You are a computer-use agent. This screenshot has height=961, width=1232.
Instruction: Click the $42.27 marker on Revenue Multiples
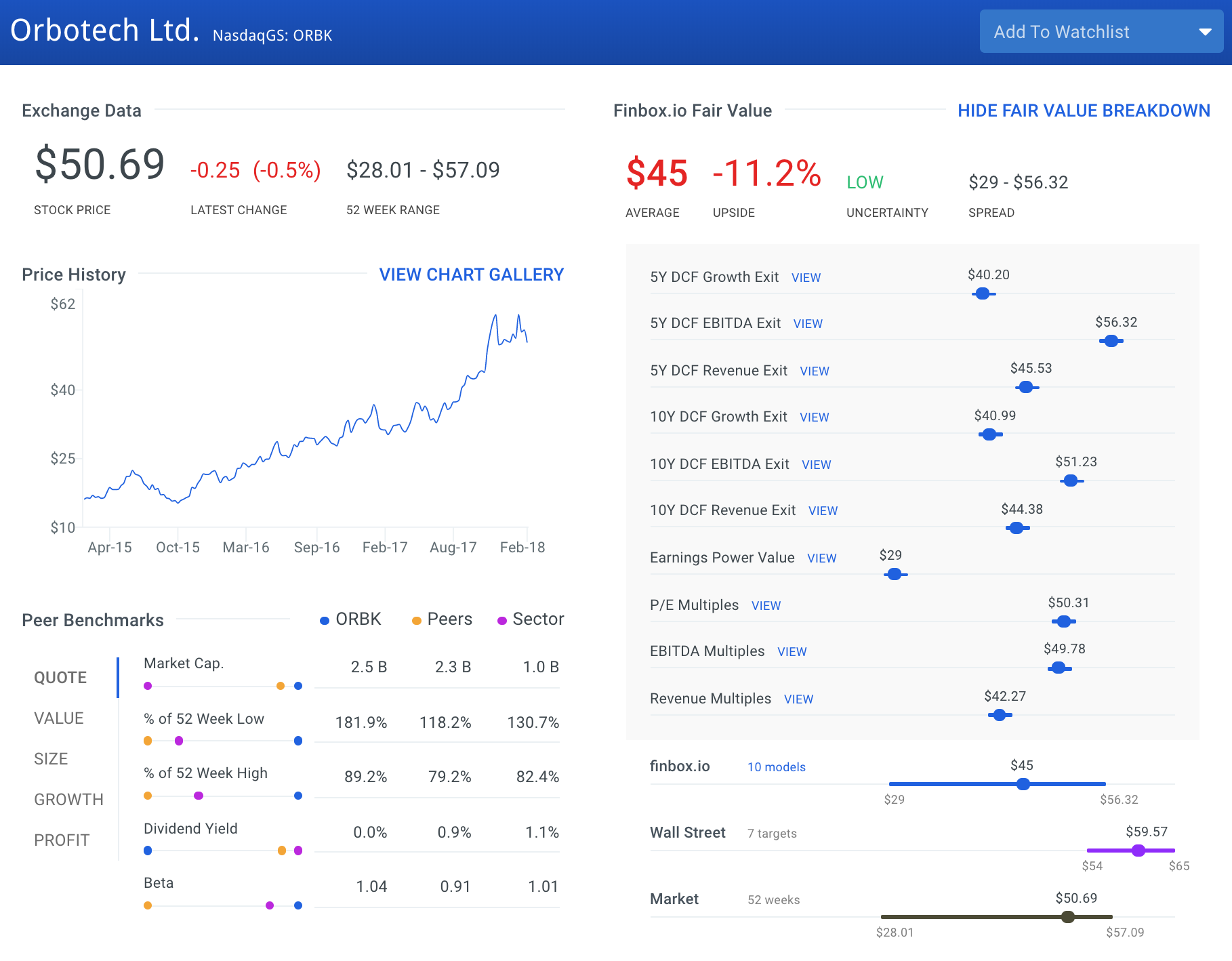1000,715
